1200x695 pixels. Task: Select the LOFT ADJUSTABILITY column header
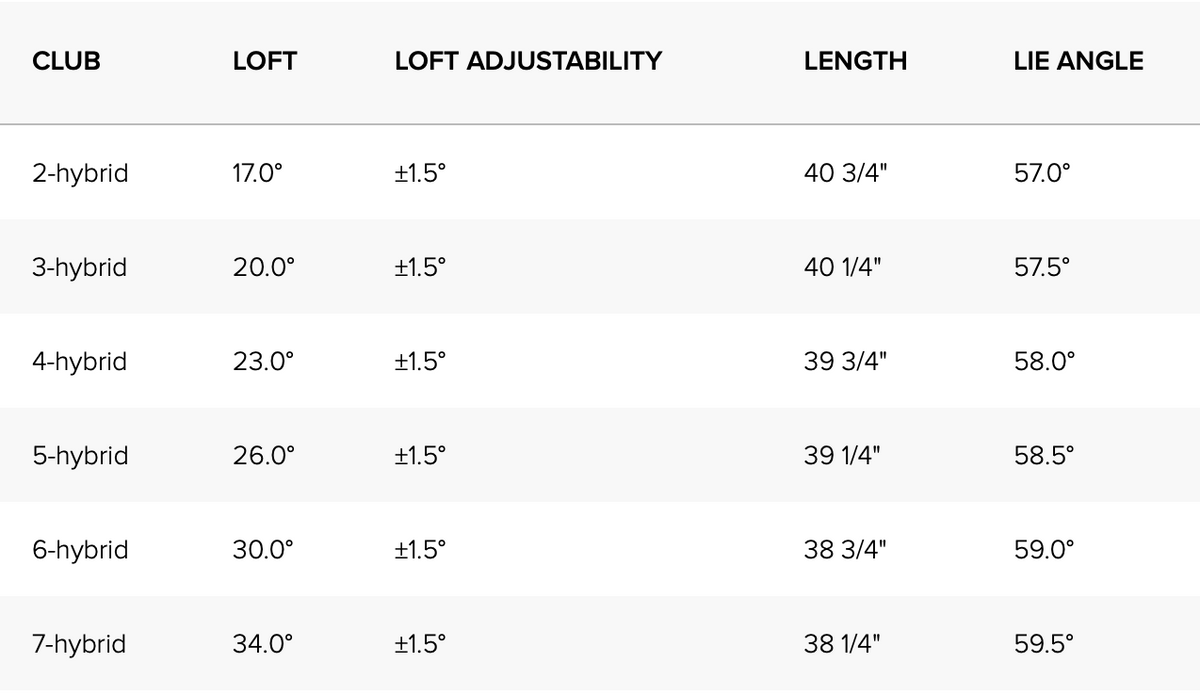click(528, 61)
